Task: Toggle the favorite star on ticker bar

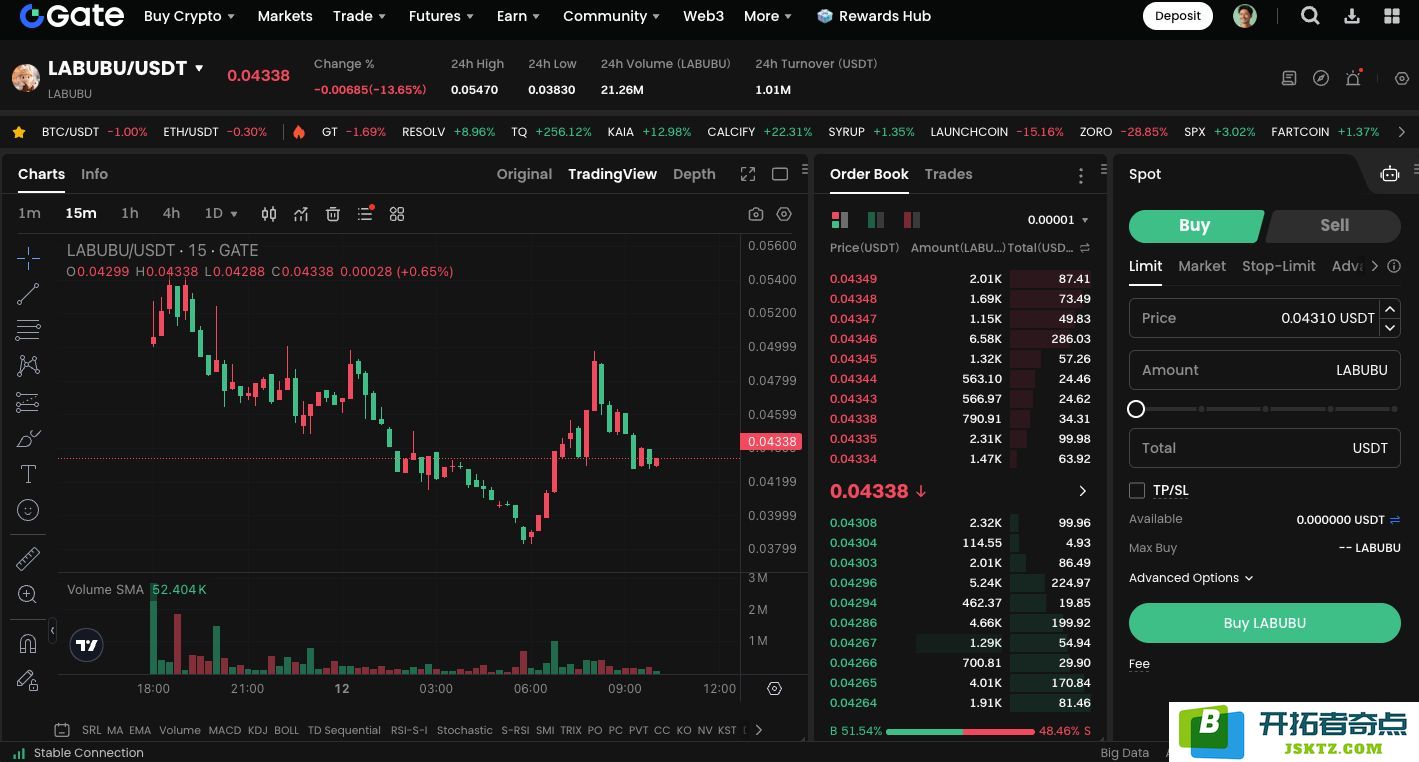Action: [x=19, y=132]
